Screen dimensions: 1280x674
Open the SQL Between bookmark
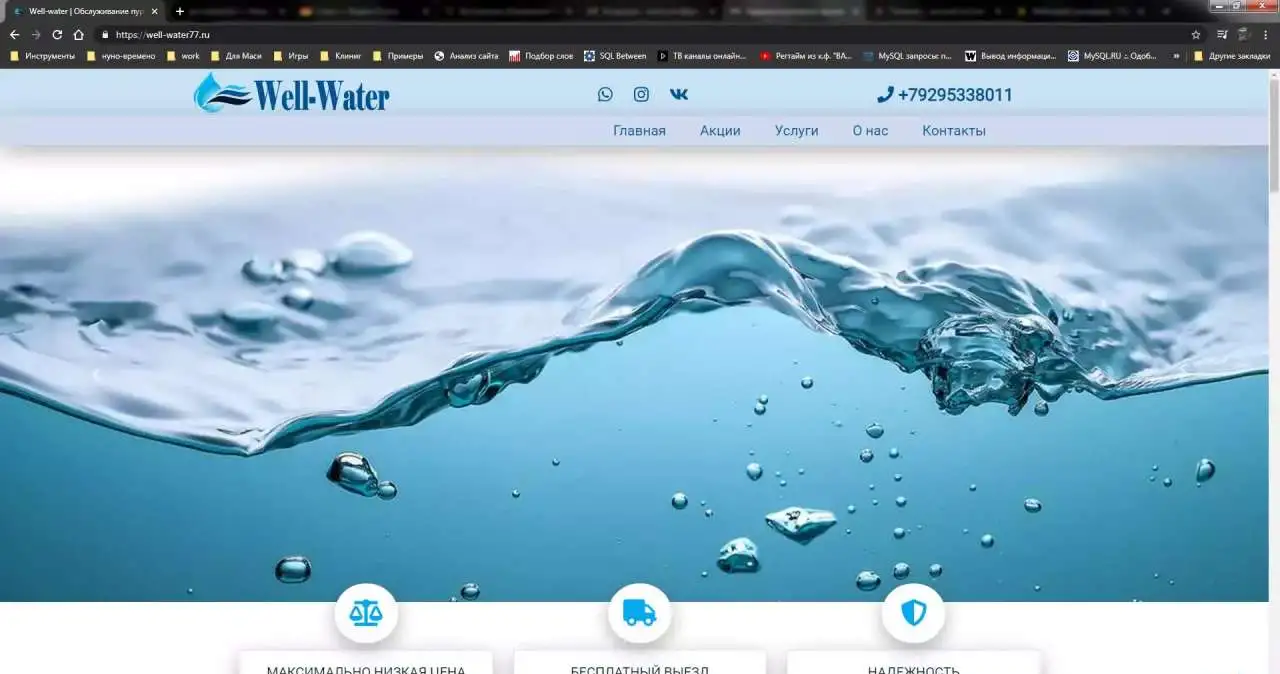[615, 56]
